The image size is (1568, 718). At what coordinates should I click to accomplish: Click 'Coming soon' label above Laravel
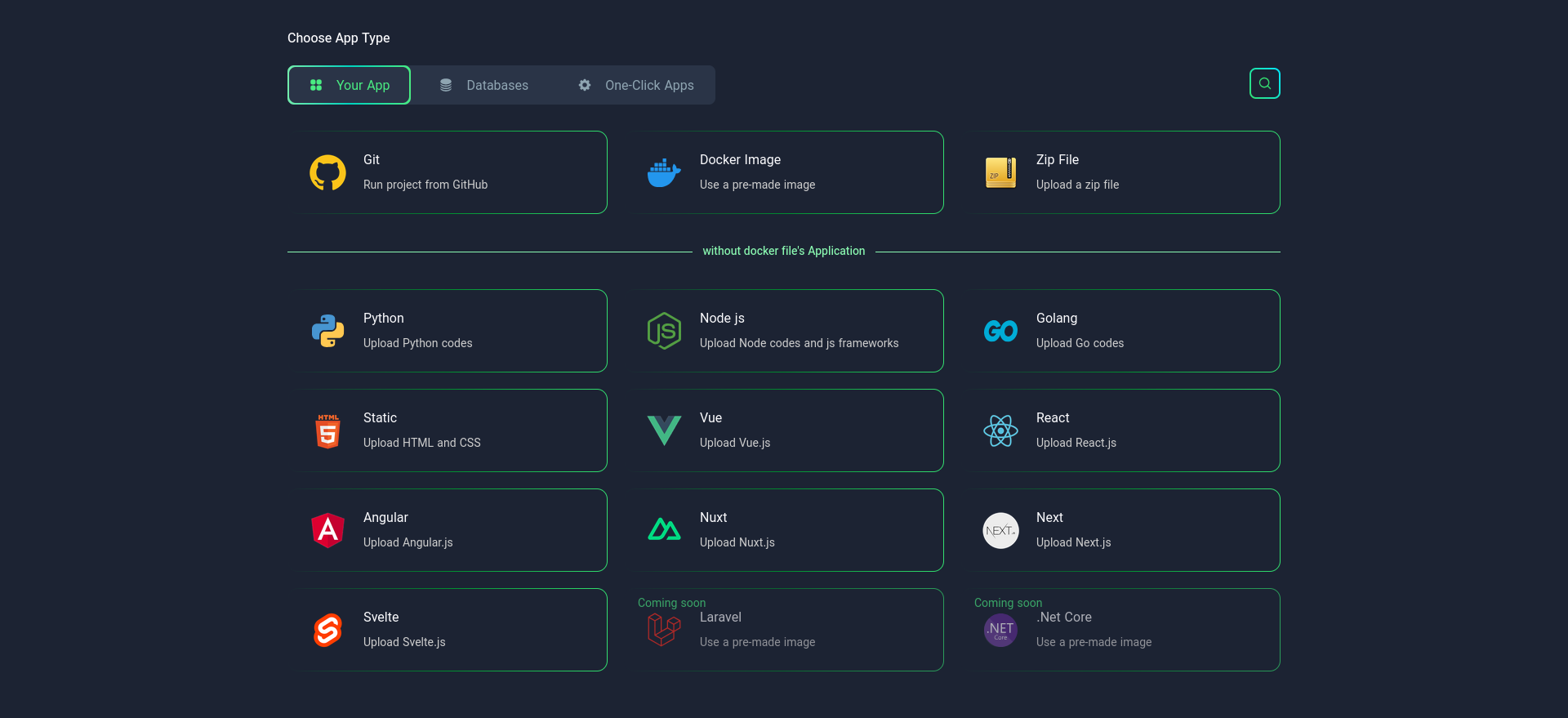pos(671,603)
